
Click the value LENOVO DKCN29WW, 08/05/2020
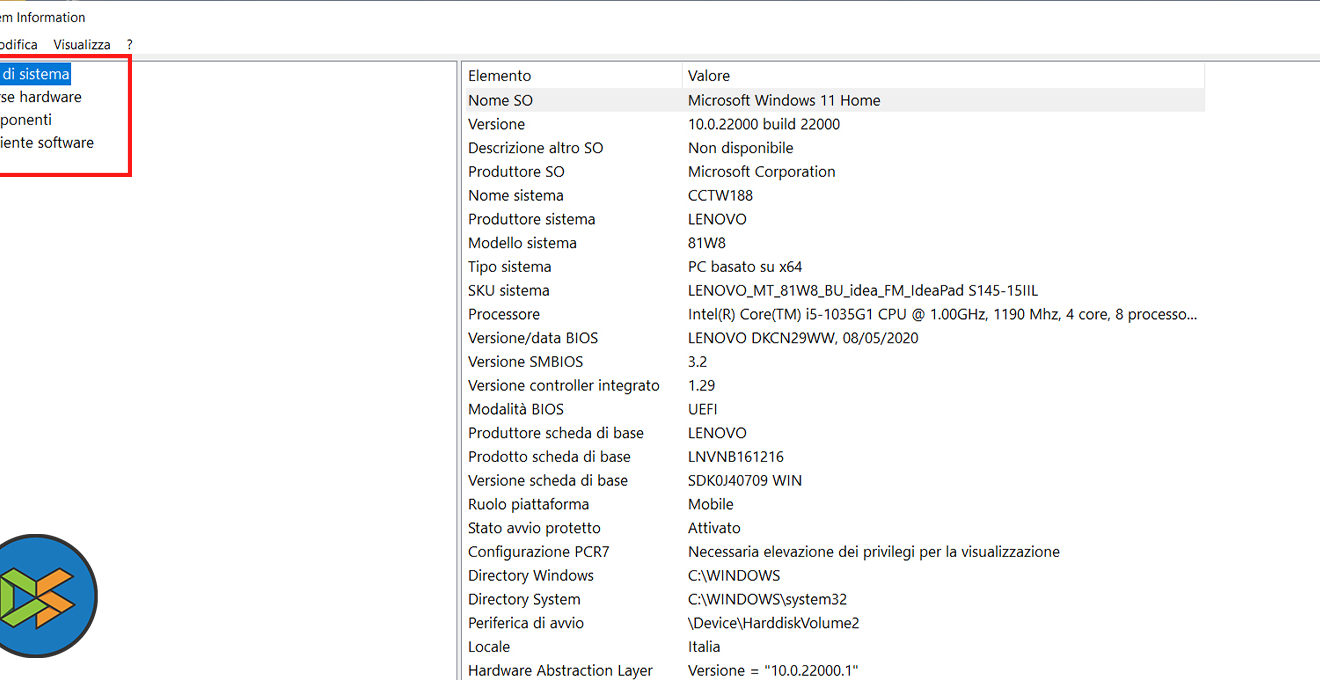coord(803,338)
